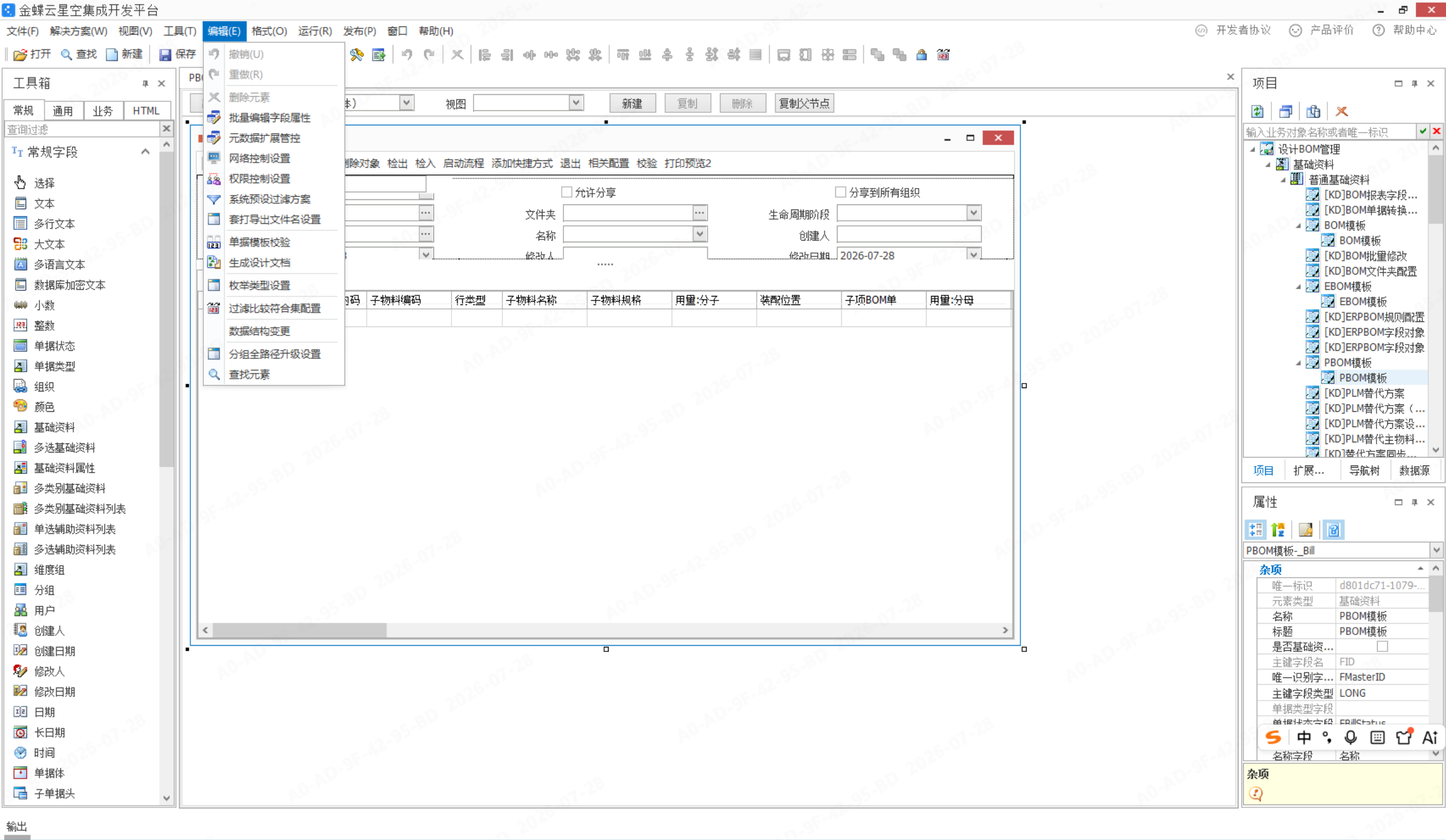Click the lock icon in toolbar

pos(921,55)
